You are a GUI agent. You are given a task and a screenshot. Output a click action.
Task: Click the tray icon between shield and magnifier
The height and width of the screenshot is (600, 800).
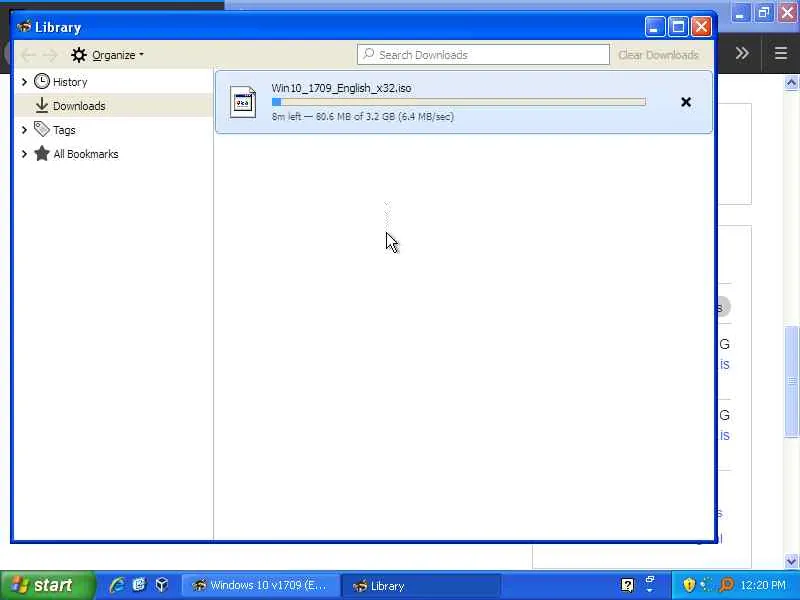tap(707, 585)
